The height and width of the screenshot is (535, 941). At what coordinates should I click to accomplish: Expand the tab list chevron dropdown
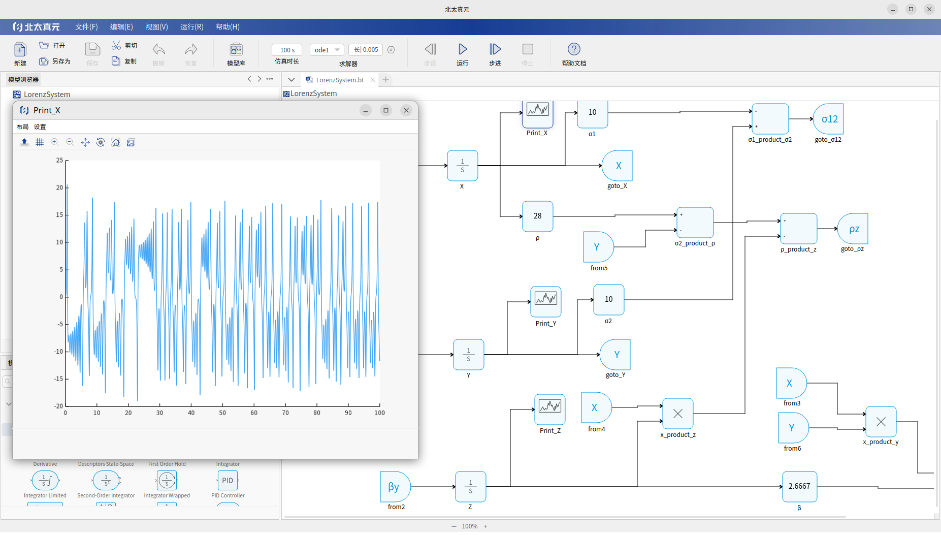click(x=291, y=79)
